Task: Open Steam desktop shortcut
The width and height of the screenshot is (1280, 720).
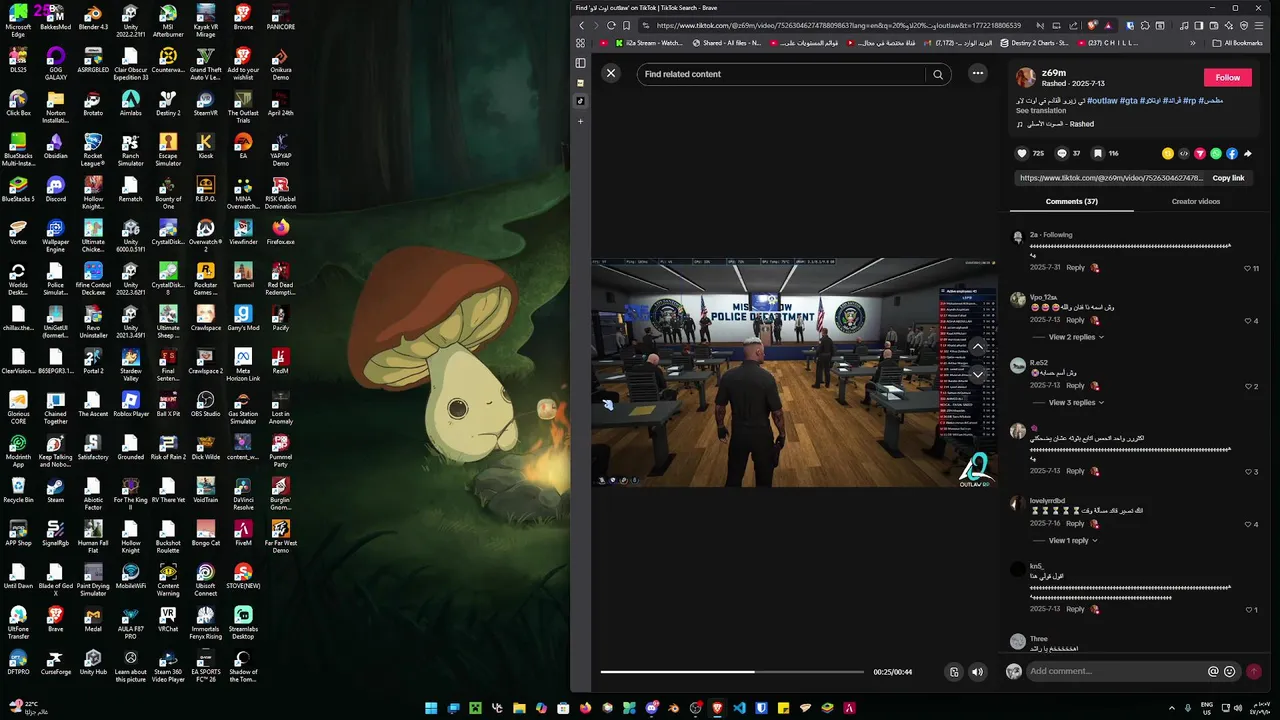Action: click(56, 490)
